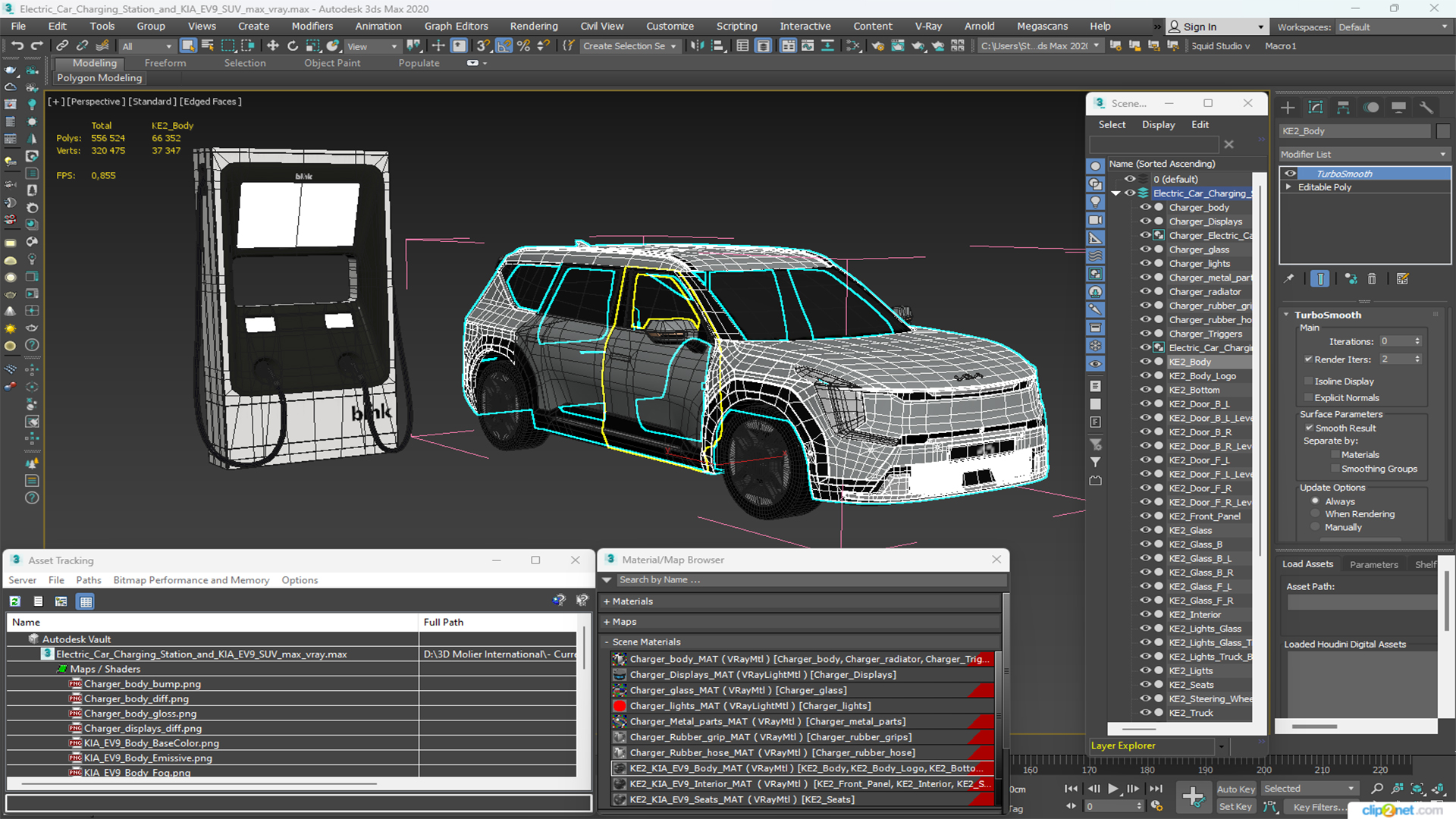Choose the Select and Move tool
Image resolution: width=1456 pixels, height=819 pixels.
coord(272,46)
